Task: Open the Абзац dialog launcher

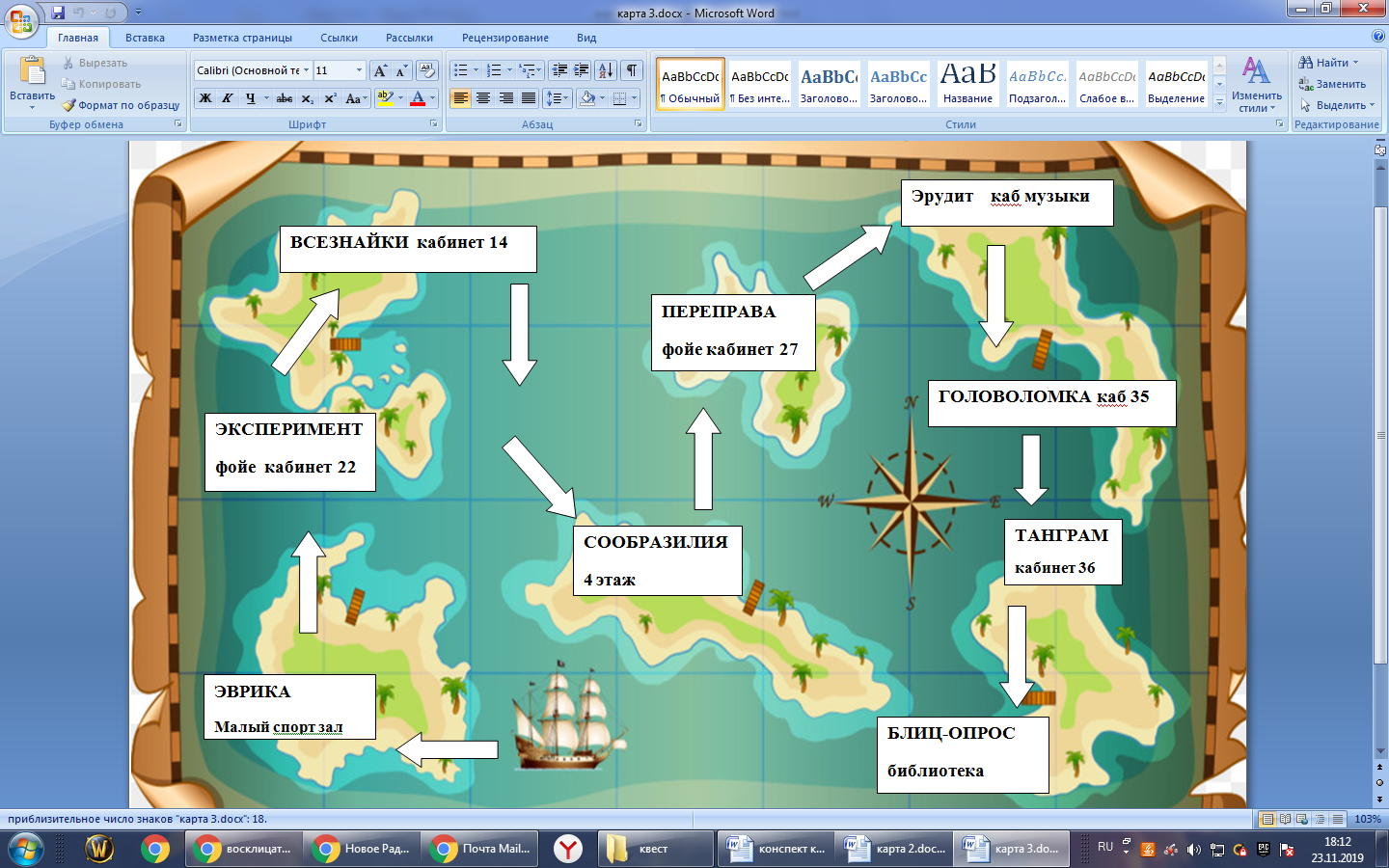Action: pyautogui.click(x=639, y=124)
